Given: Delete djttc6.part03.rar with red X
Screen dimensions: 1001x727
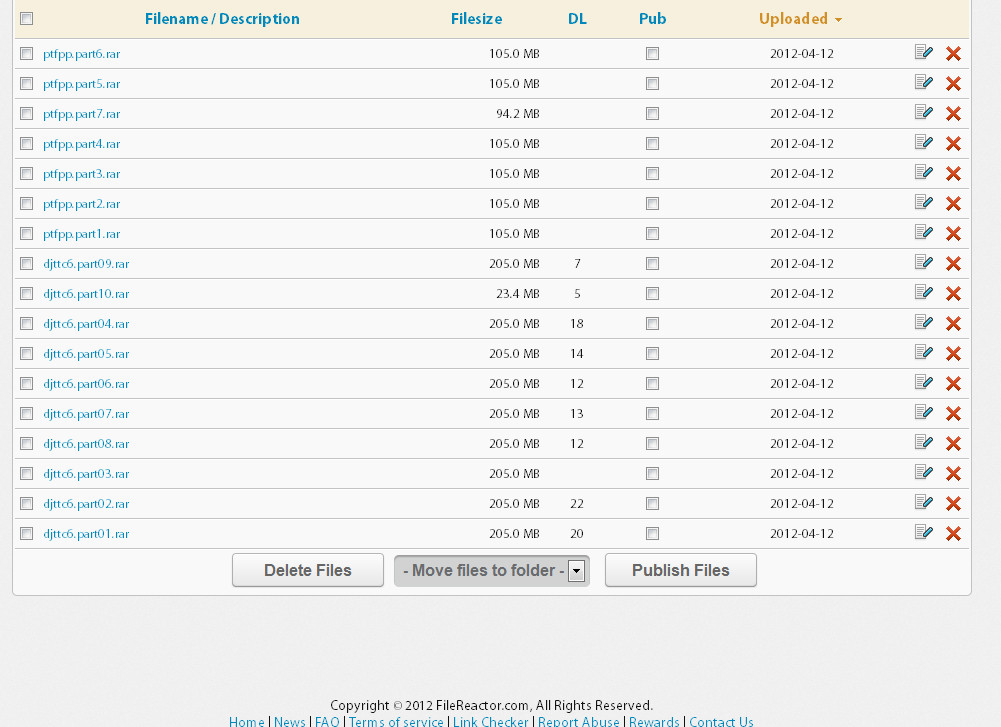Looking at the screenshot, I should point(953,474).
